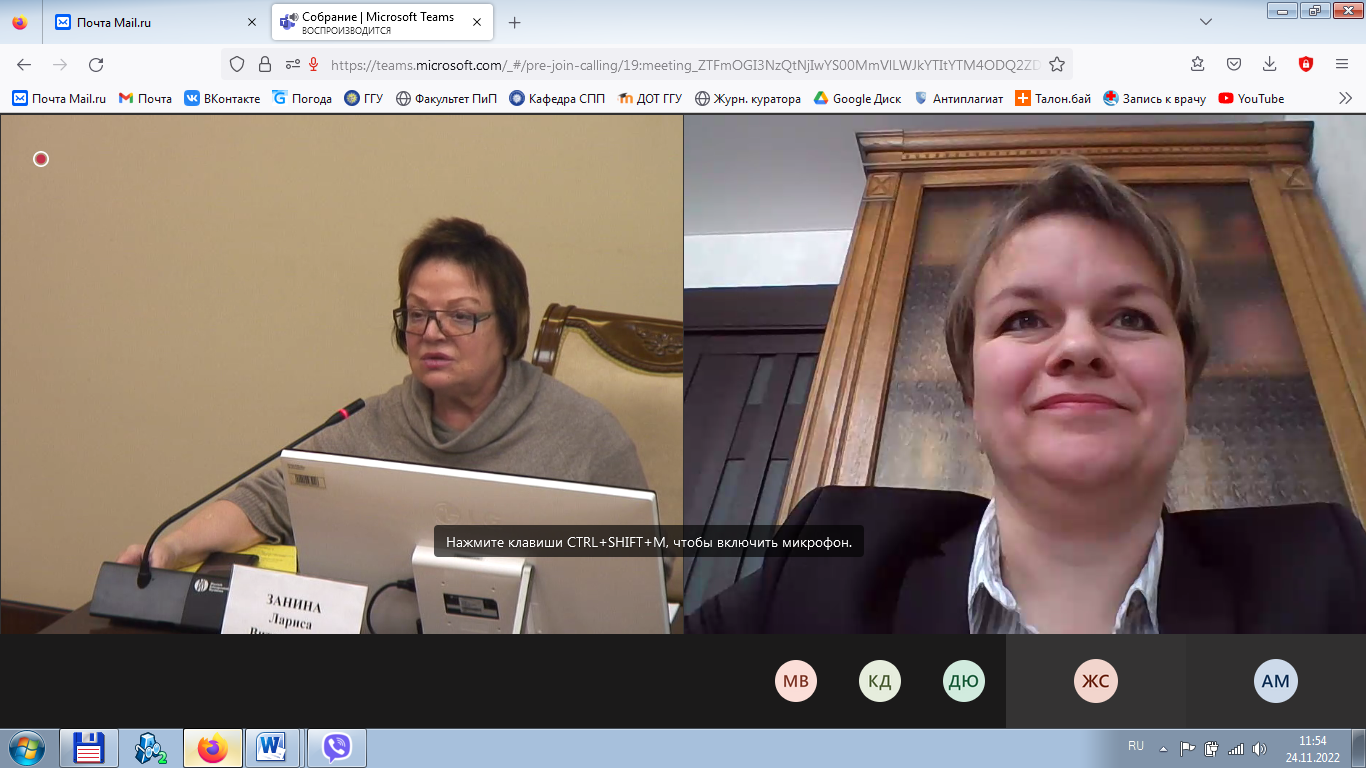Open the Антиплагиат bookmark
Screen dimensions: 1366x768
(958, 98)
